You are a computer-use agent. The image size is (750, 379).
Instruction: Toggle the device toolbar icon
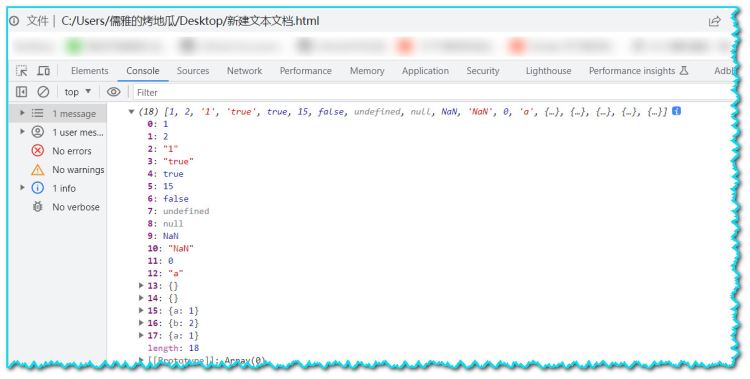44,70
